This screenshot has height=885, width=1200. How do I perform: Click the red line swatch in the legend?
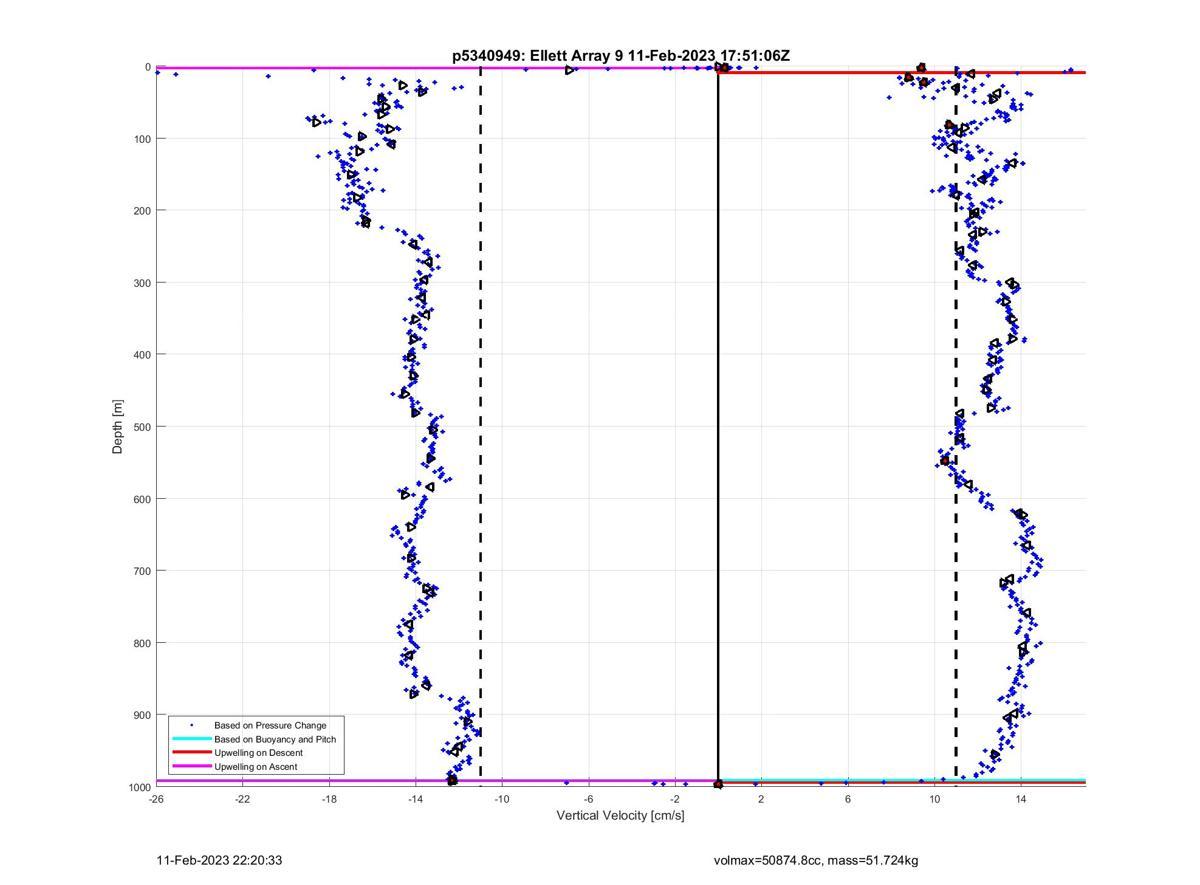pyautogui.click(x=191, y=753)
